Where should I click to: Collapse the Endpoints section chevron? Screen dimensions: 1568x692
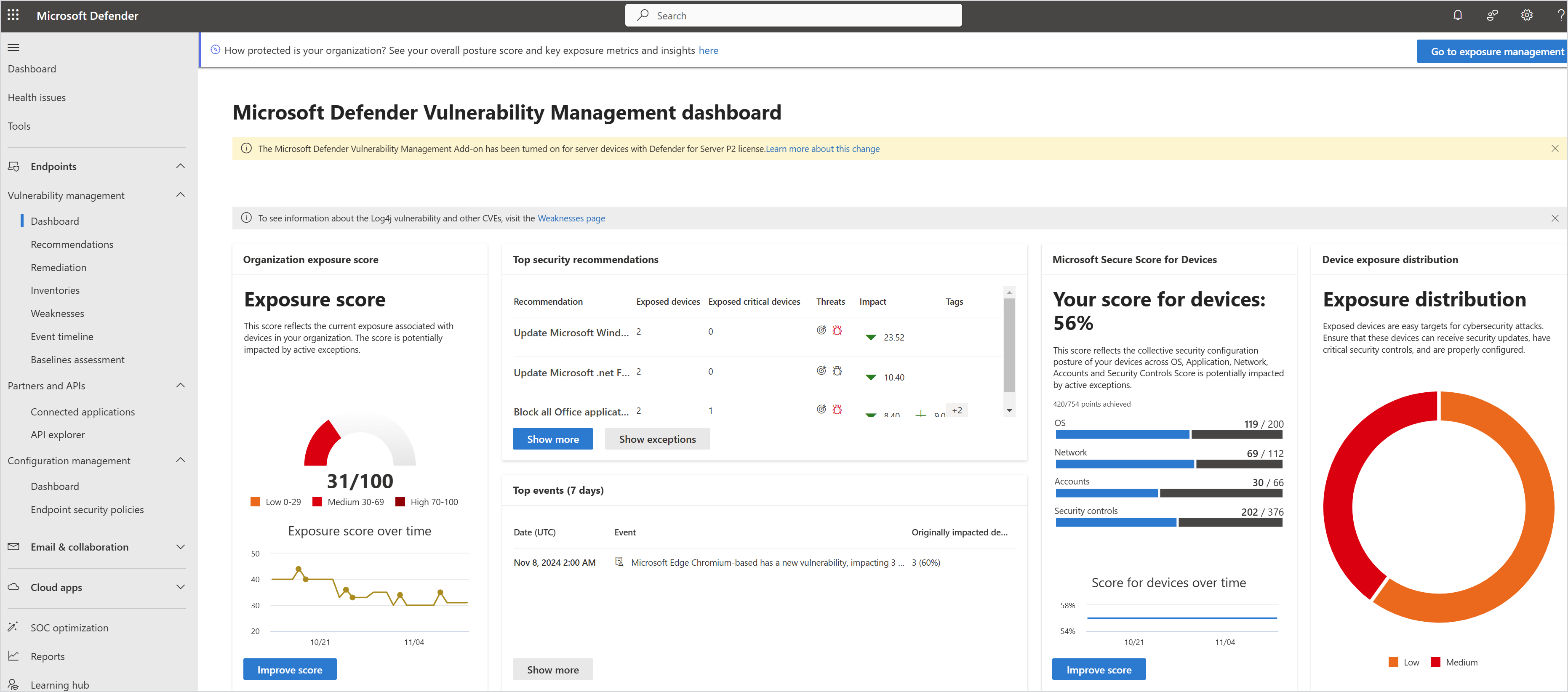(x=180, y=166)
